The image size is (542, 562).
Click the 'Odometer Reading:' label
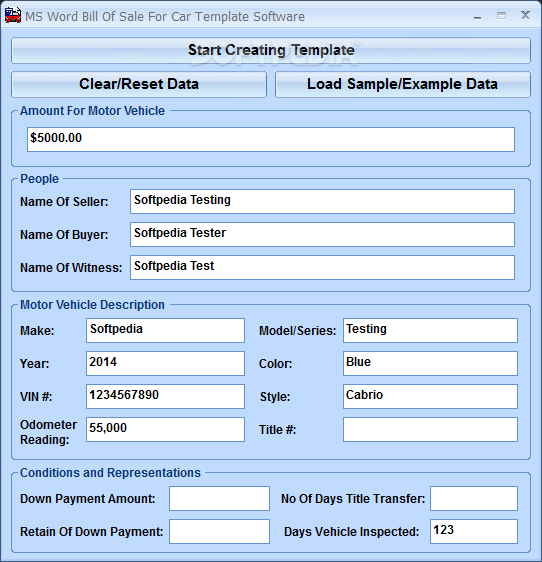pos(48,432)
